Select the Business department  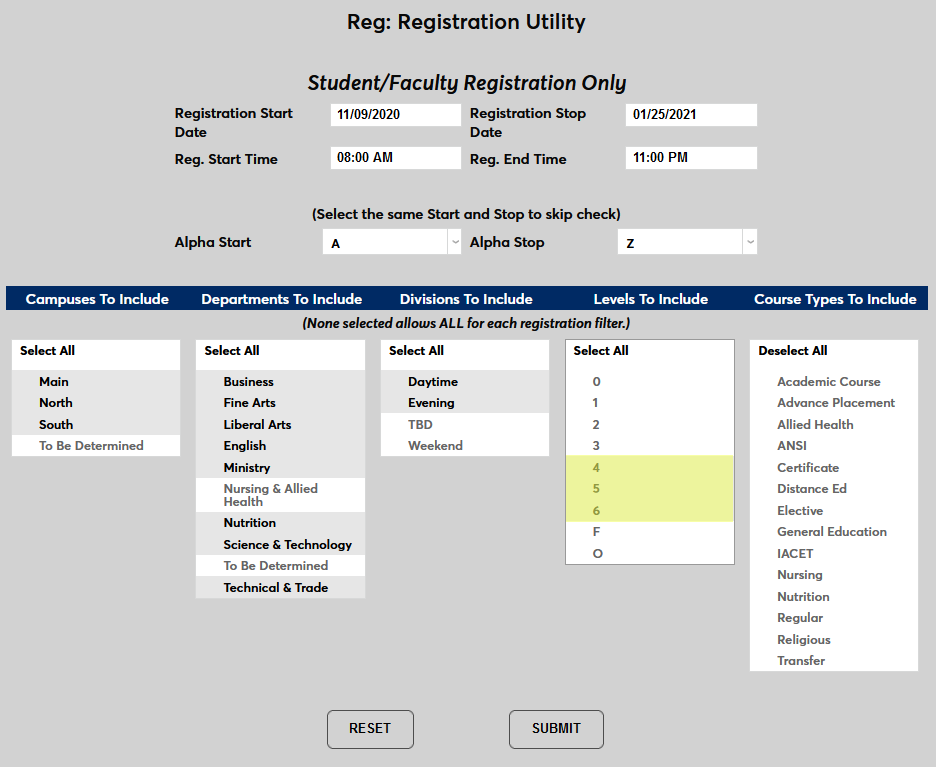tap(247, 381)
